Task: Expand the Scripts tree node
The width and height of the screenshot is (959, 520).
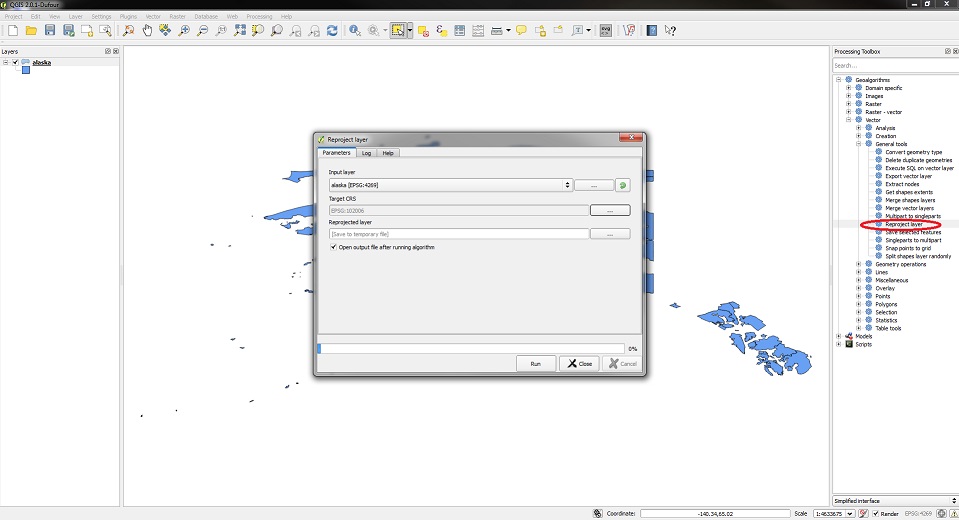Action: pos(839,344)
